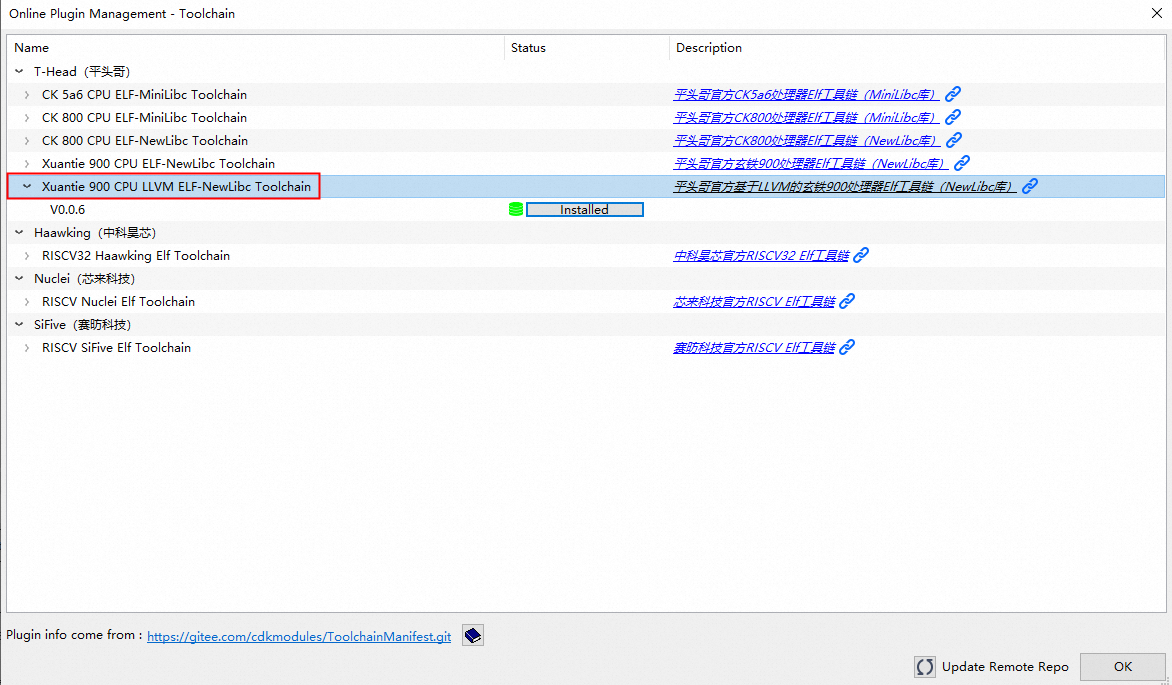This screenshot has width=1172, height=685.
Task: Click link icon beside CK 5a6 MiniLibc description
Action: [x=954, y=94]
